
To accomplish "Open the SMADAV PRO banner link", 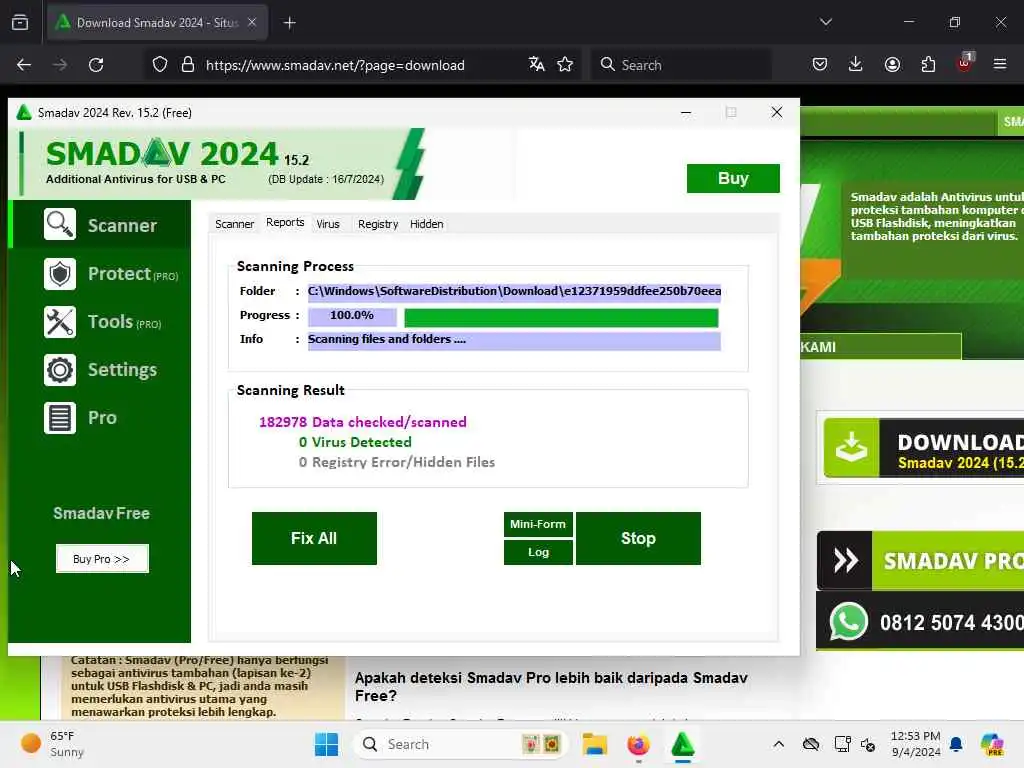I will (x=921, y=560).
